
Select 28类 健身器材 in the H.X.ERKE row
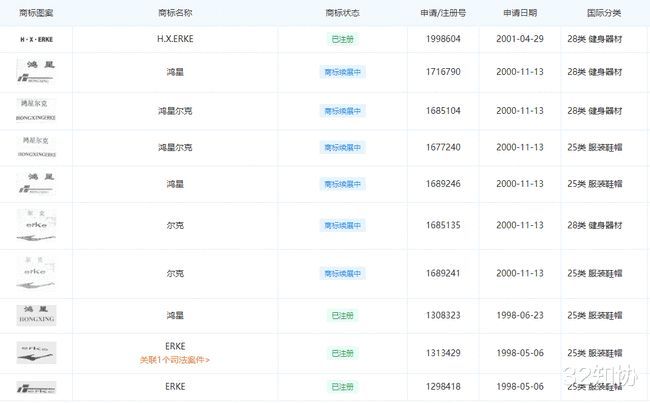tap(595, 39)
